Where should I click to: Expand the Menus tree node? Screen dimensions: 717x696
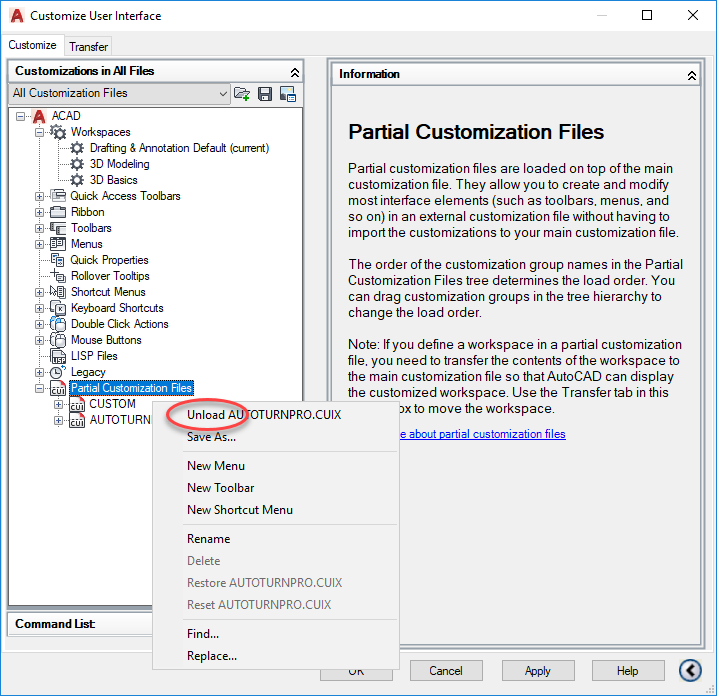click(x=39, y=245)
